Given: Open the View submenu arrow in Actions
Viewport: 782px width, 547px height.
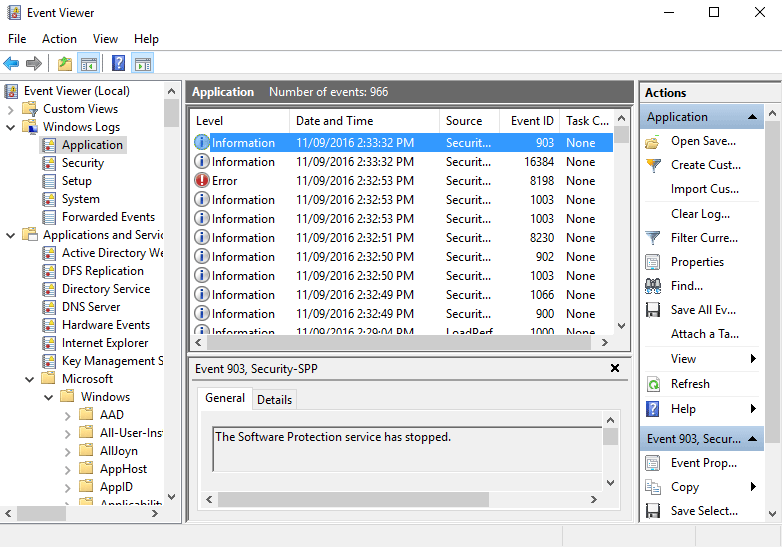Looking at the screenshot, I should [x=753, y=359].
